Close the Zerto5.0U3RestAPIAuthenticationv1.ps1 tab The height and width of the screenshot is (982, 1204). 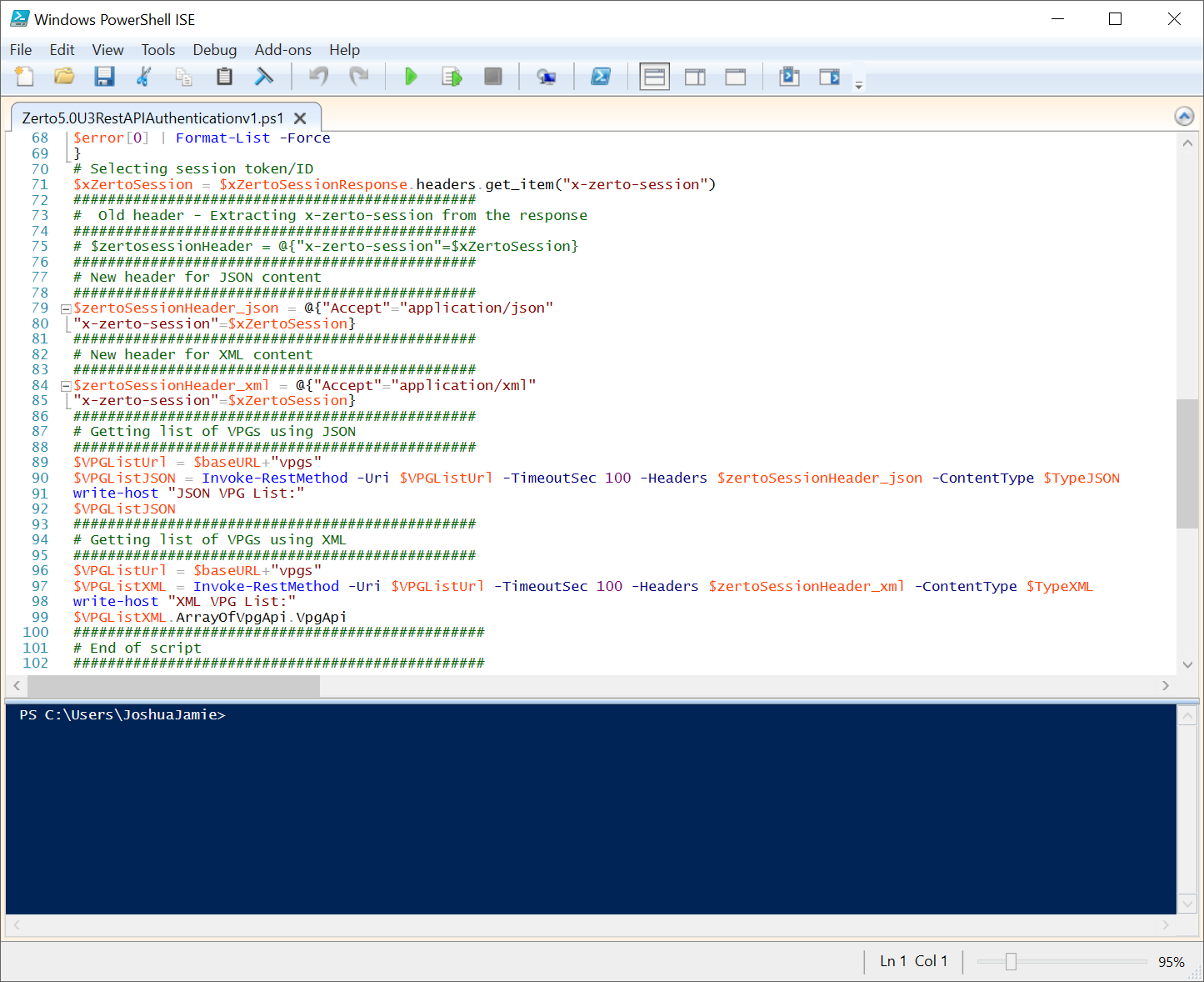click(300, 118)
